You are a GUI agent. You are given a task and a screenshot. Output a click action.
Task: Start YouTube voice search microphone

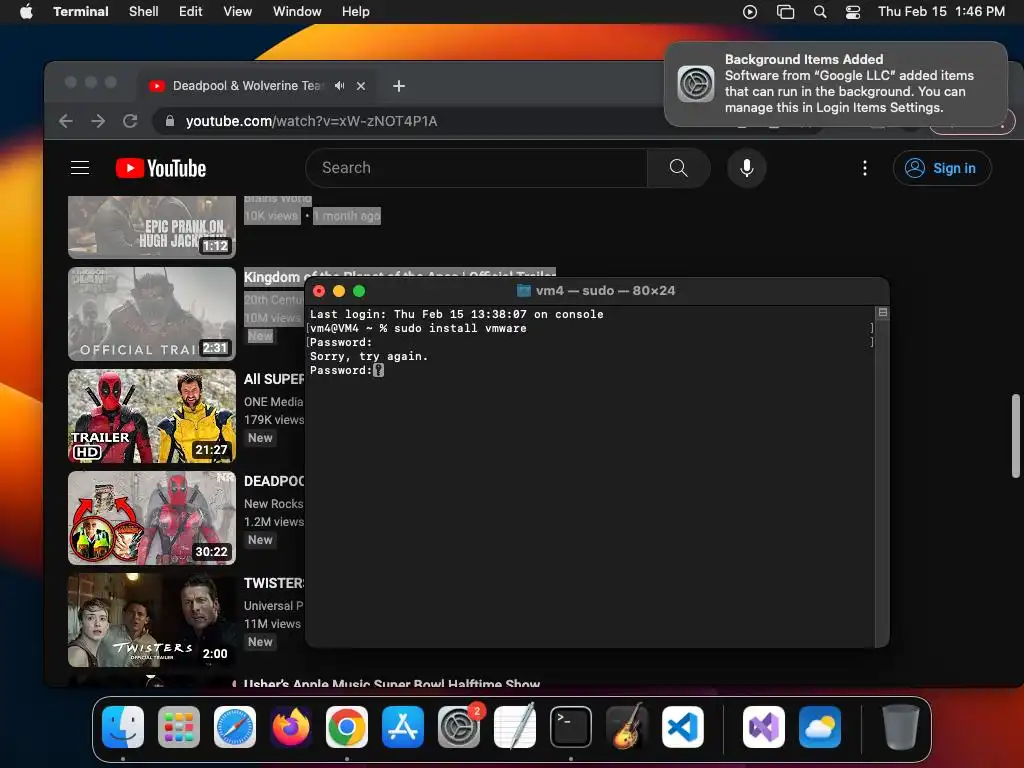pos(746,168)
